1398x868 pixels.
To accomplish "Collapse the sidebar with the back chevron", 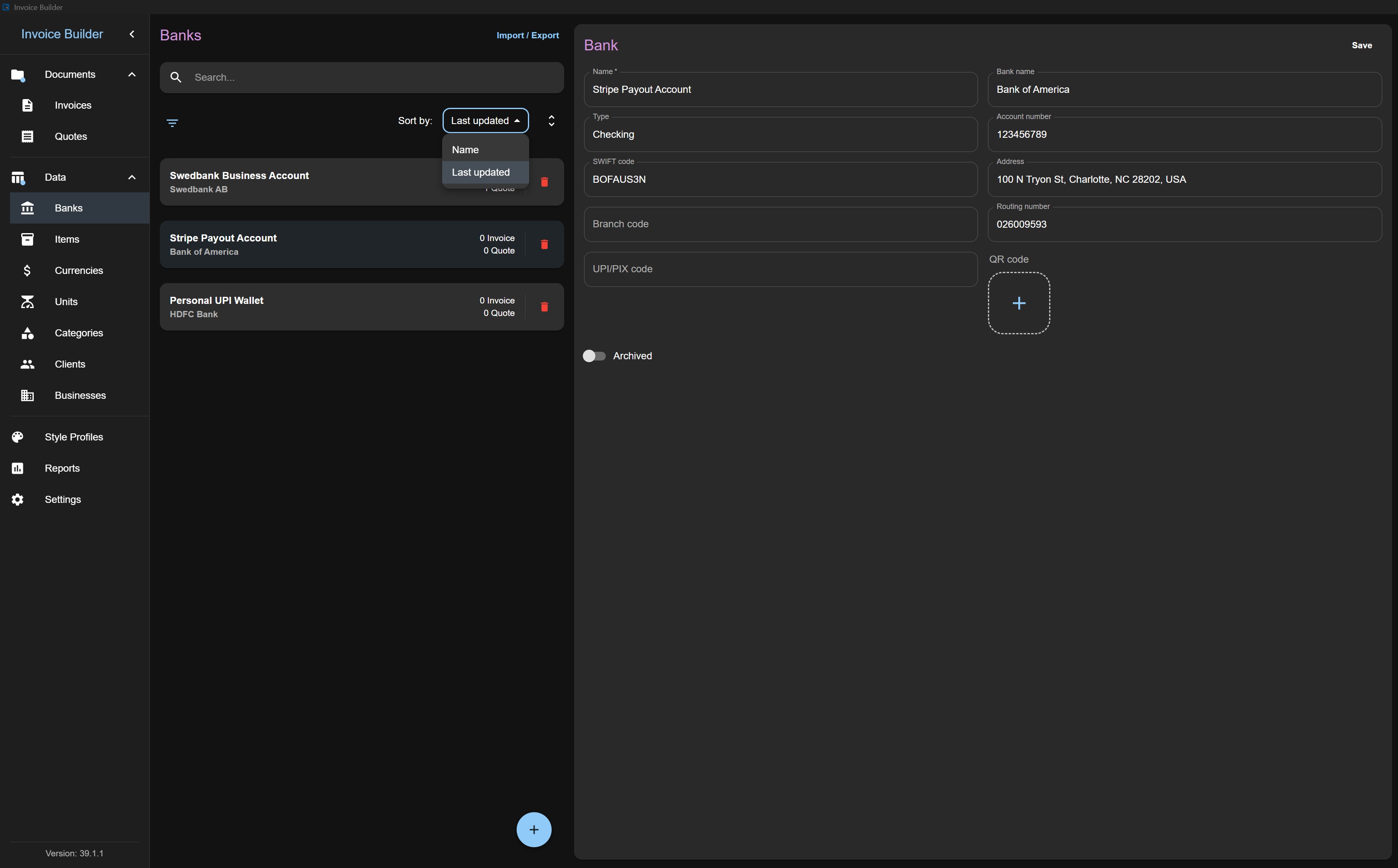I will tap(132, 34).
